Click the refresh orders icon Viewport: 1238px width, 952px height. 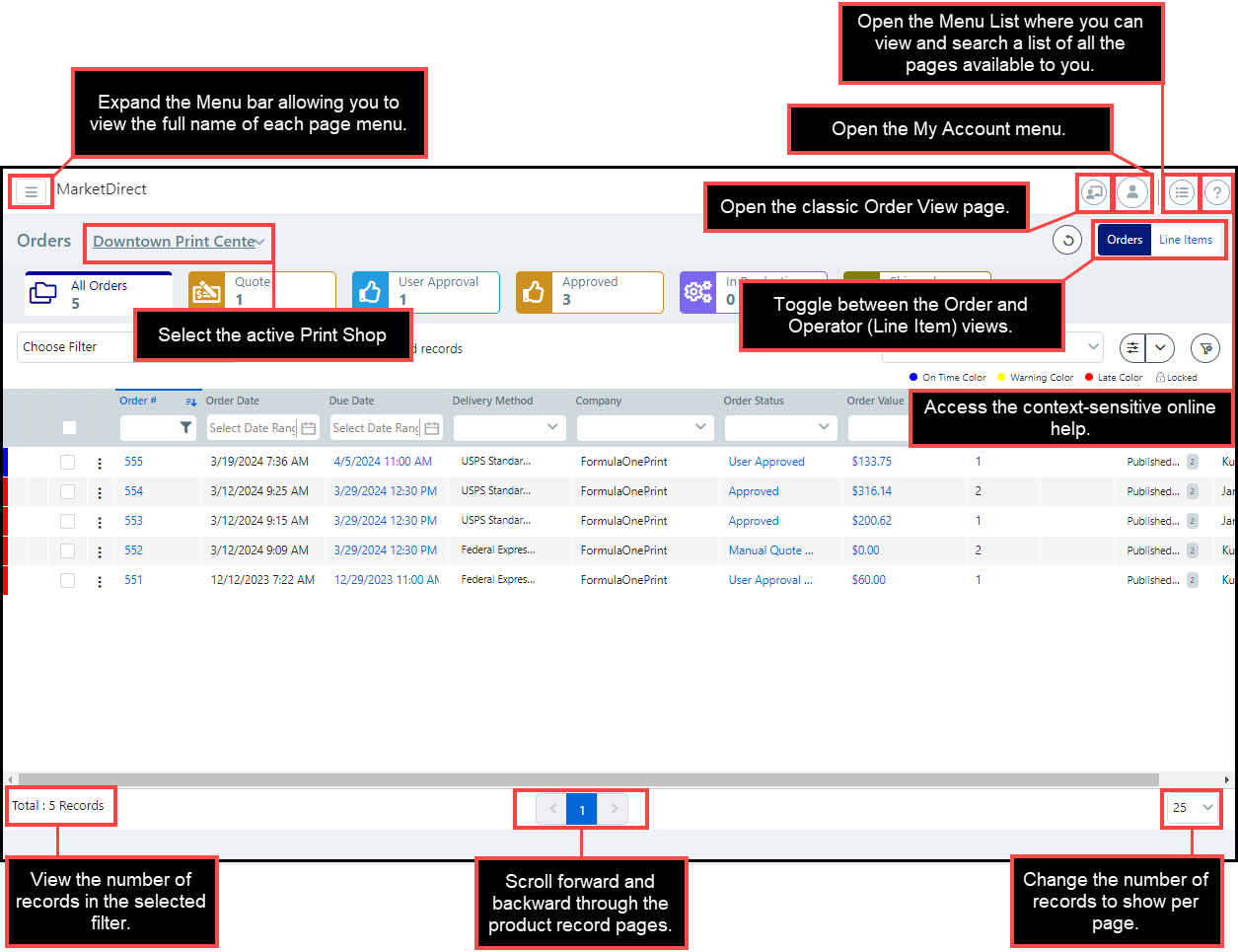pos(1067,240)
